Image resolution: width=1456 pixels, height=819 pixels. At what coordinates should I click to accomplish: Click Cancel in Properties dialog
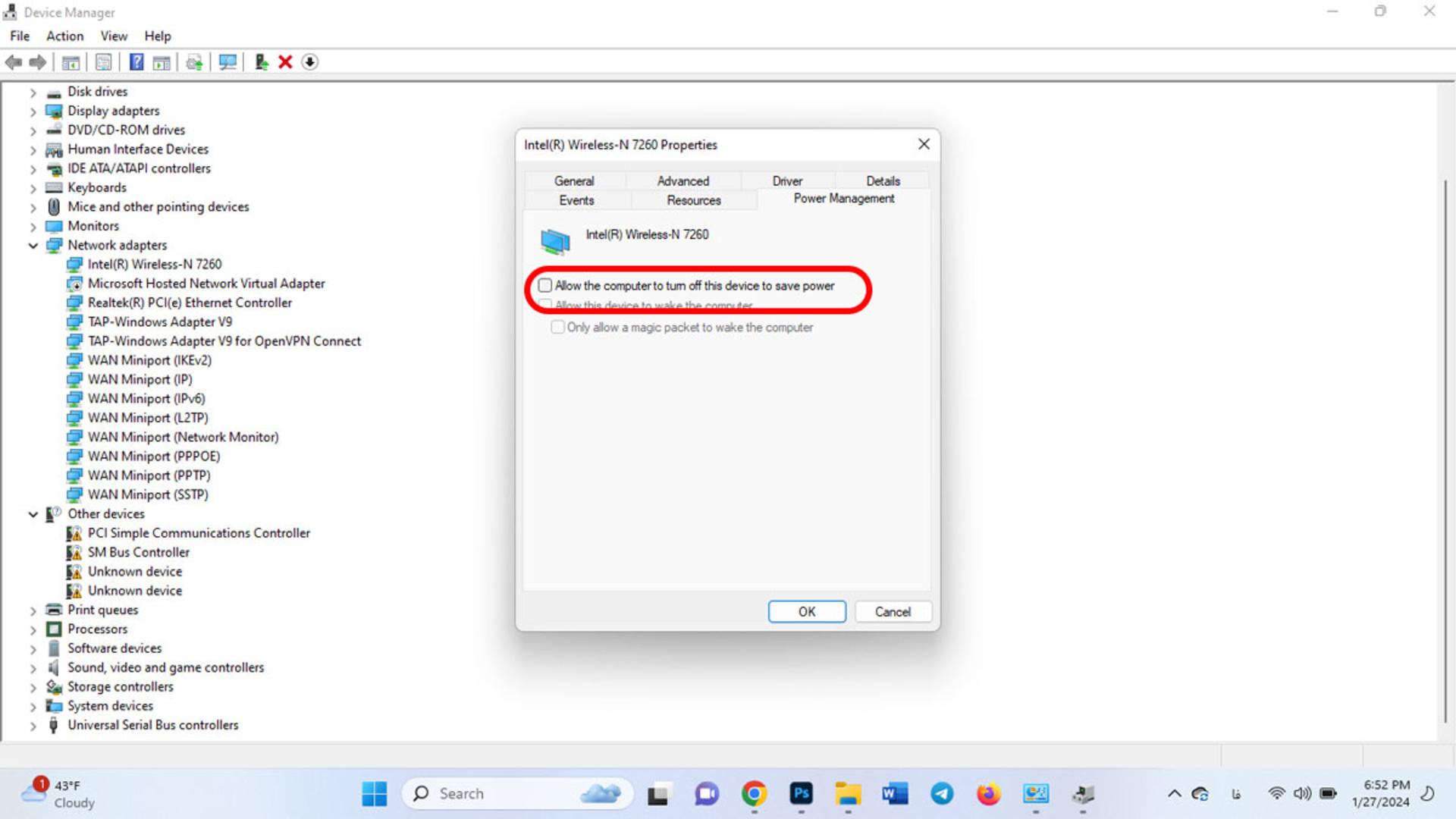coord(893,612)
